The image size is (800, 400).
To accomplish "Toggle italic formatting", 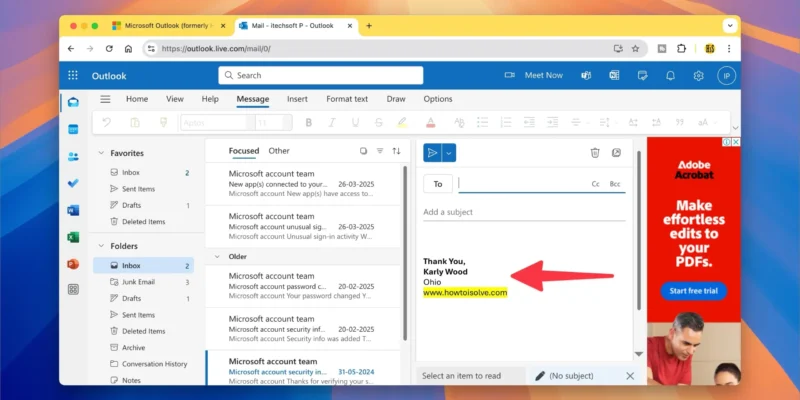I will (332, 122).
